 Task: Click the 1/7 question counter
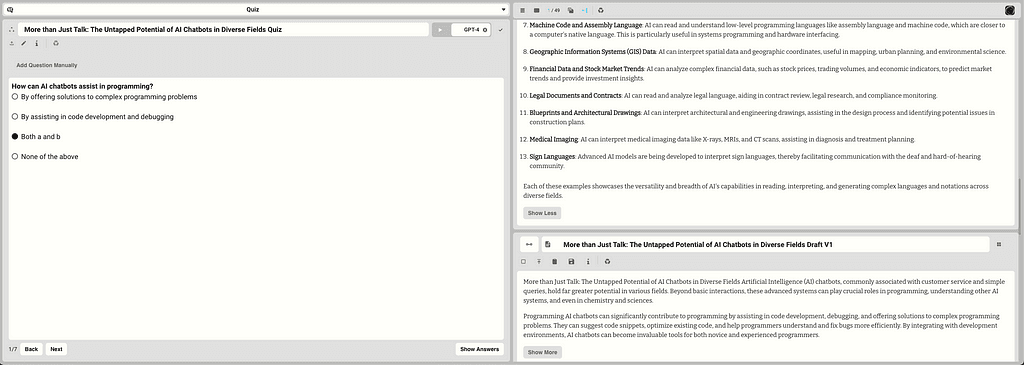pyautogui.click(x=13, y=349)
